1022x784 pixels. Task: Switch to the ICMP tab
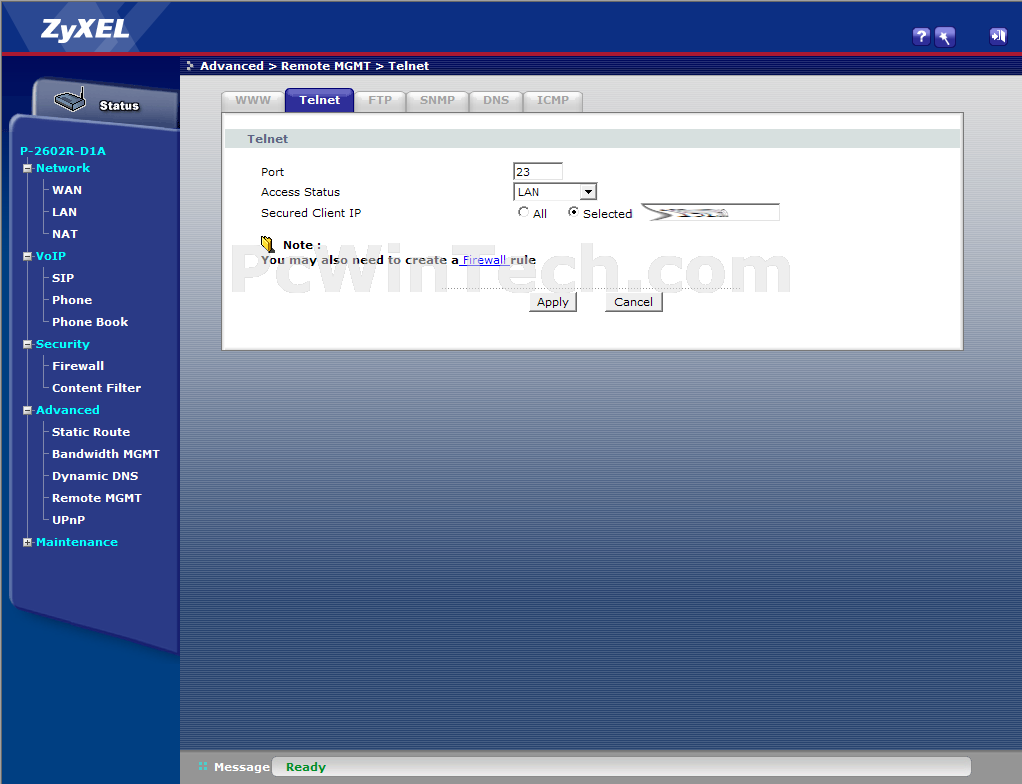(x=553, y=100)
